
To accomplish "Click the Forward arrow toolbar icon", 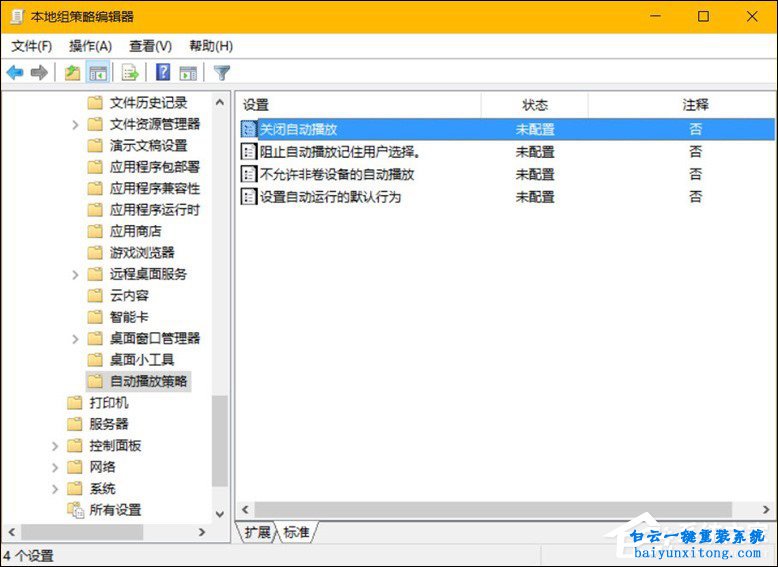I will click(39, 73).
